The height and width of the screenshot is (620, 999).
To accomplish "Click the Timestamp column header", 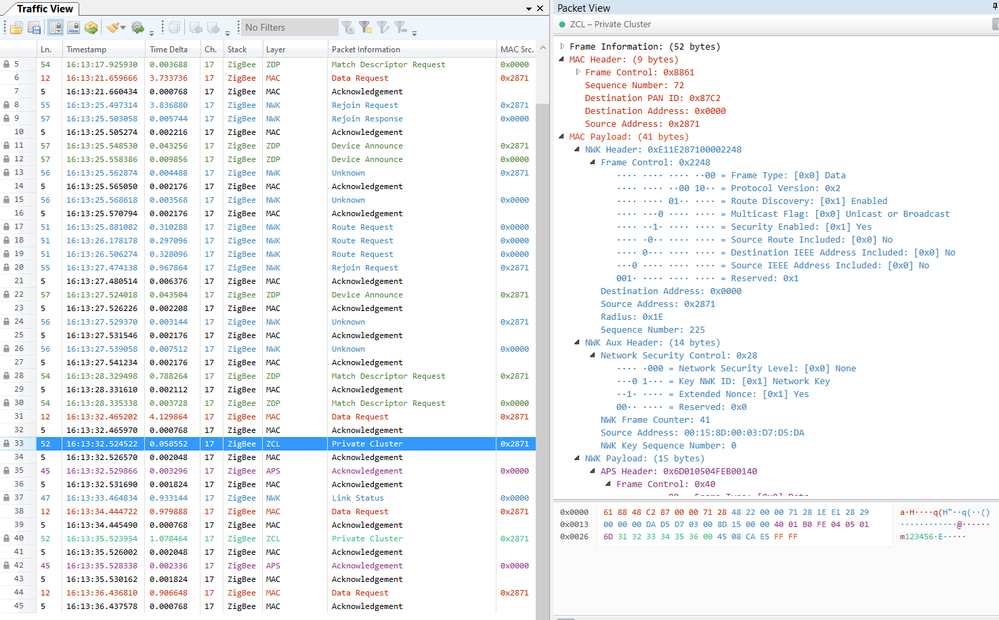I will click(86, 49).
